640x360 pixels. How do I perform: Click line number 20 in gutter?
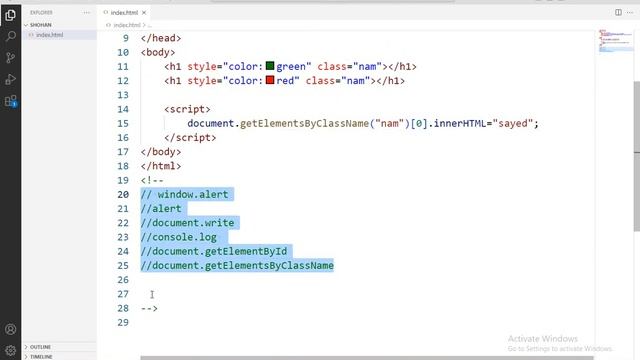click(x=123, y=194)
